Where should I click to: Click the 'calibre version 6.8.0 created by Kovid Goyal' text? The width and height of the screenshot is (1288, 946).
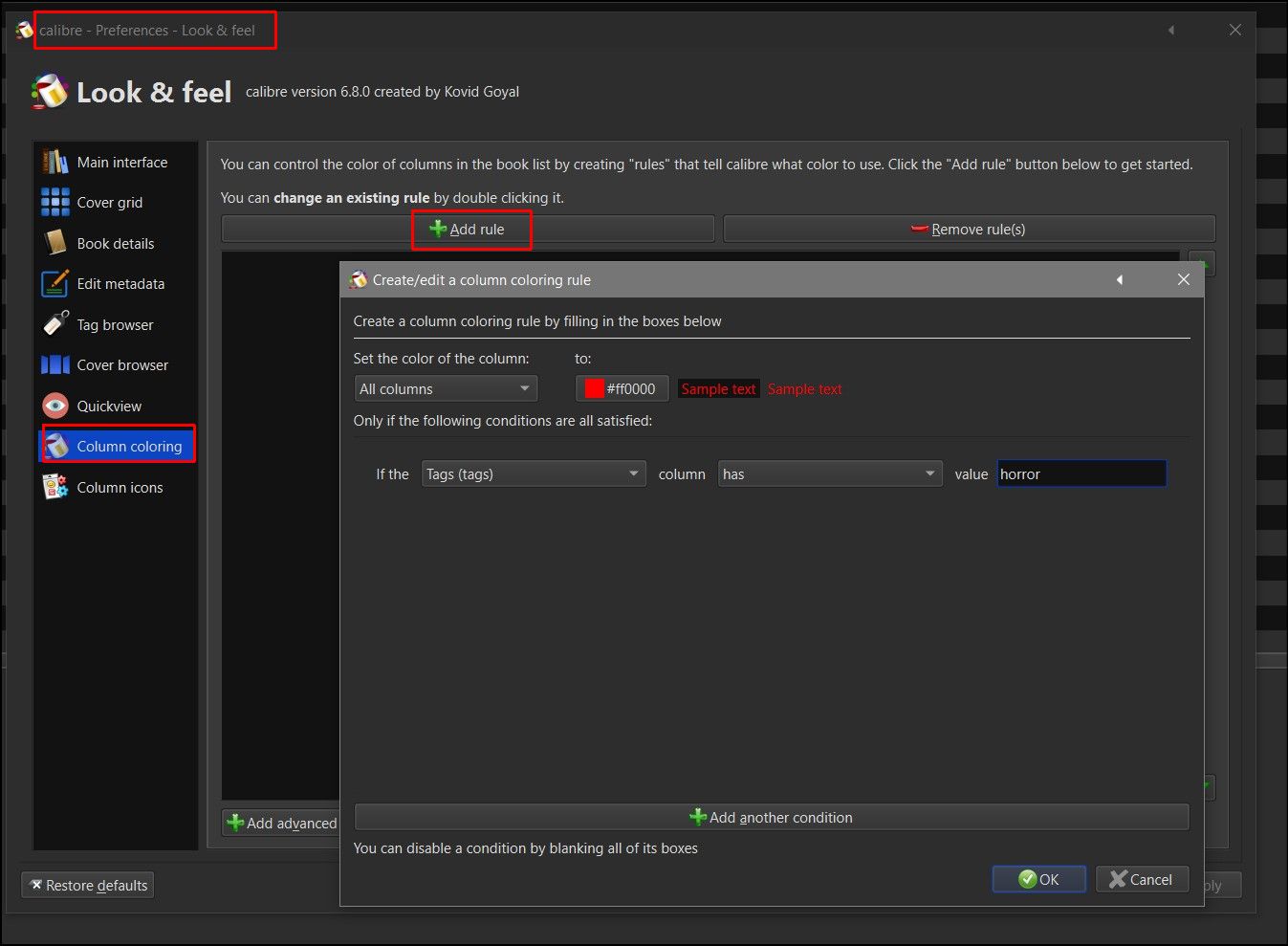pos(382,92)
